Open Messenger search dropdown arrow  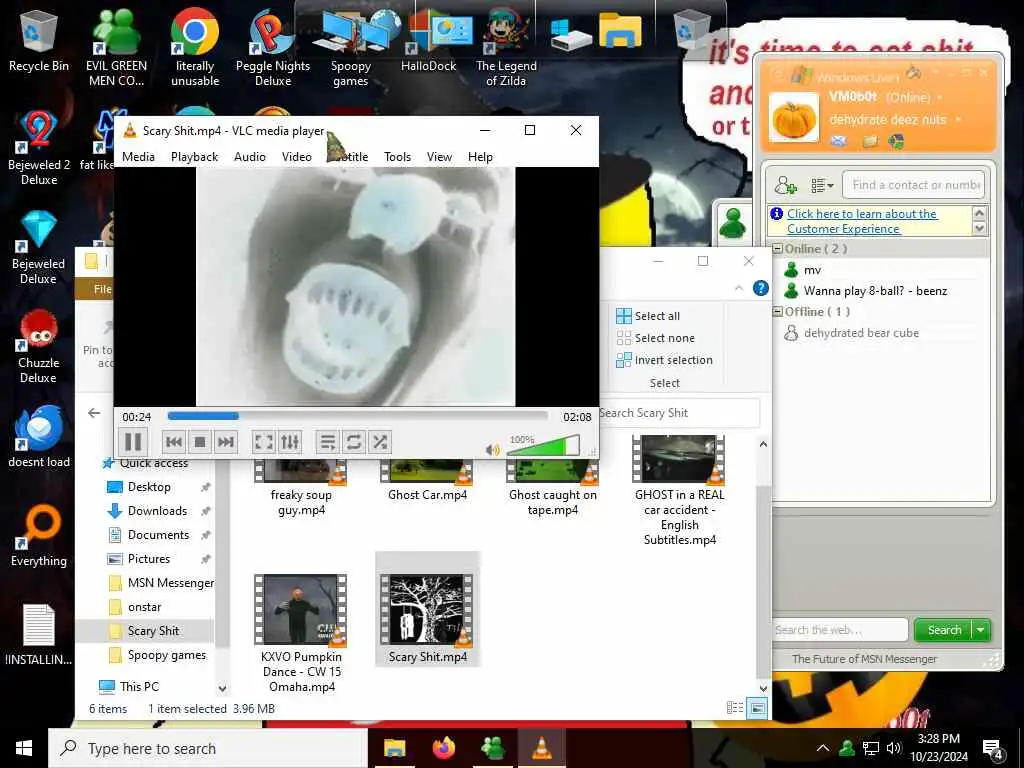click(x=981, y=630)
